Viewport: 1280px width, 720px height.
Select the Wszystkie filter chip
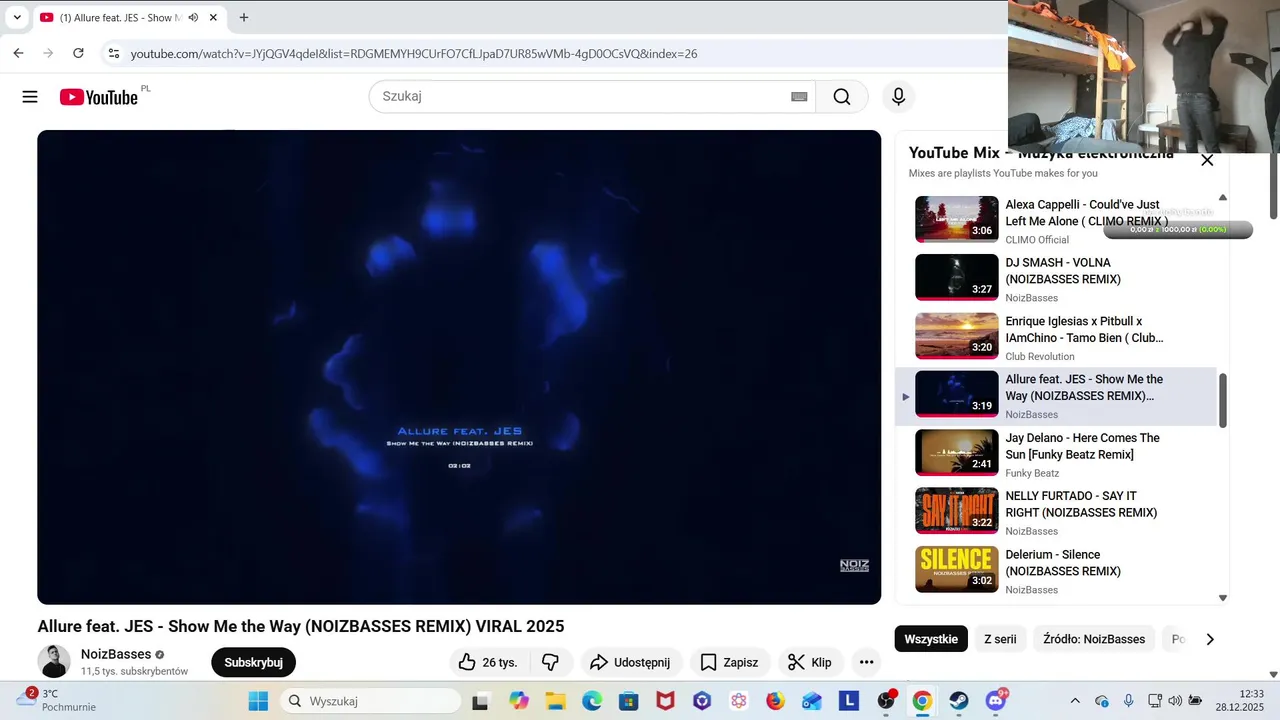click(931, 639)
